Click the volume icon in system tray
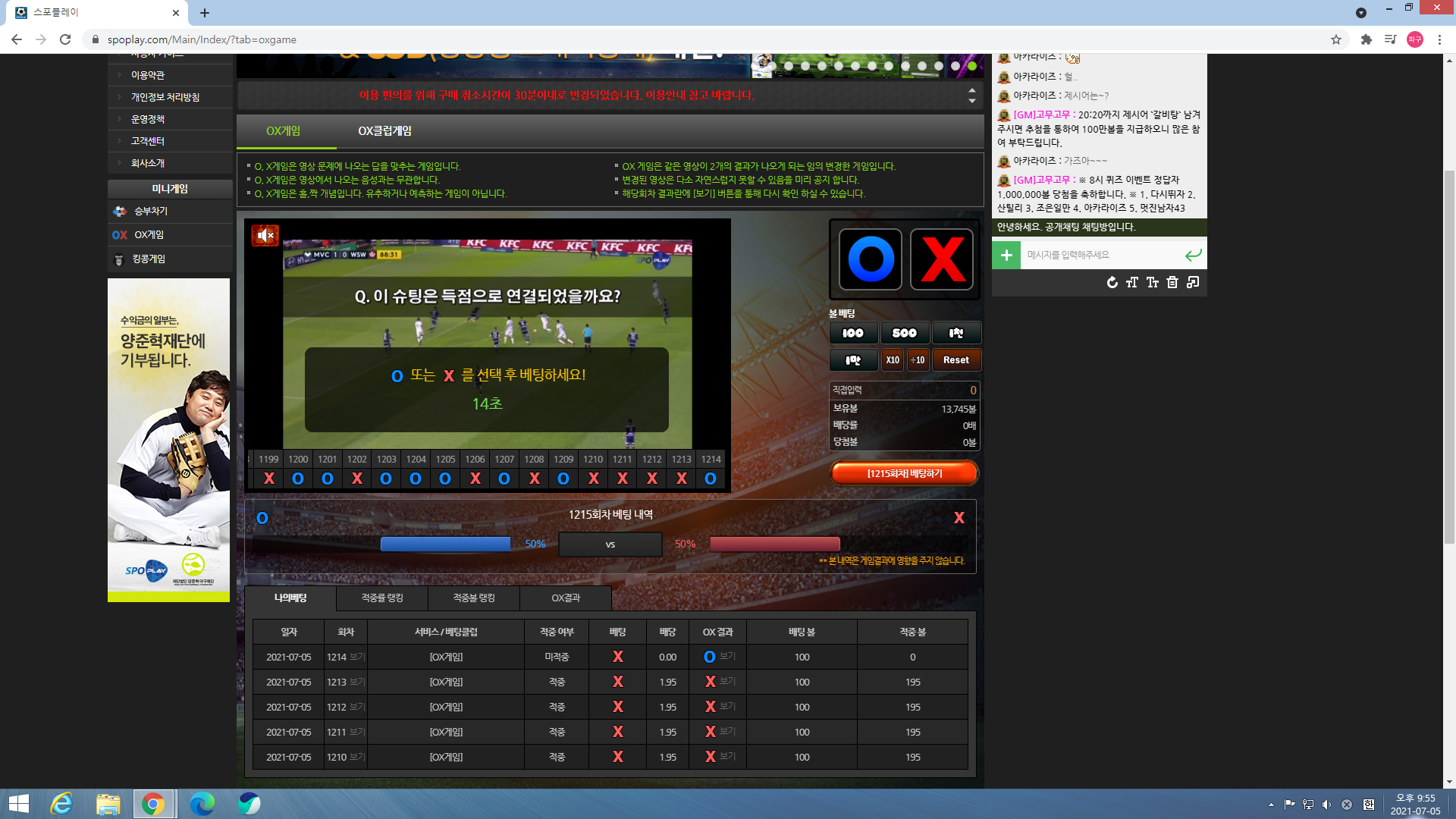Image resolution: width=1456 pixels, height=819 pixels. coord(1326,805)
